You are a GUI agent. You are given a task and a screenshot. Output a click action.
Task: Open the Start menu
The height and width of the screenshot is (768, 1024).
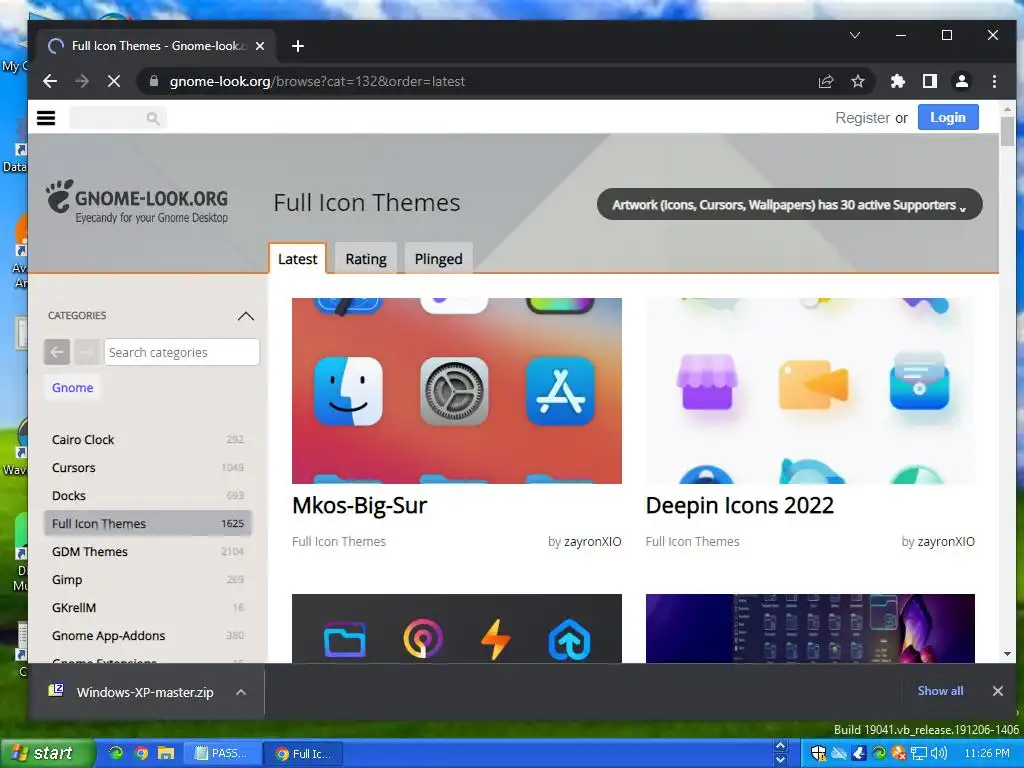(x=47, y=754)
